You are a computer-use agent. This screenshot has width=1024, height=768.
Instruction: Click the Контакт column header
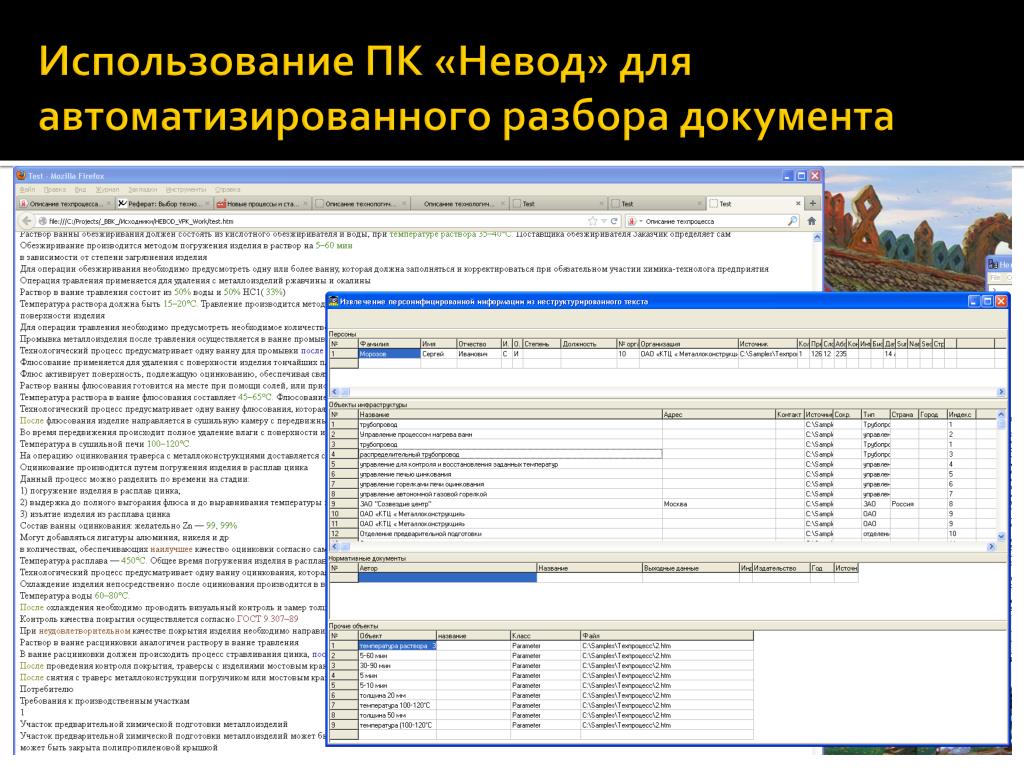coord(790,415)
